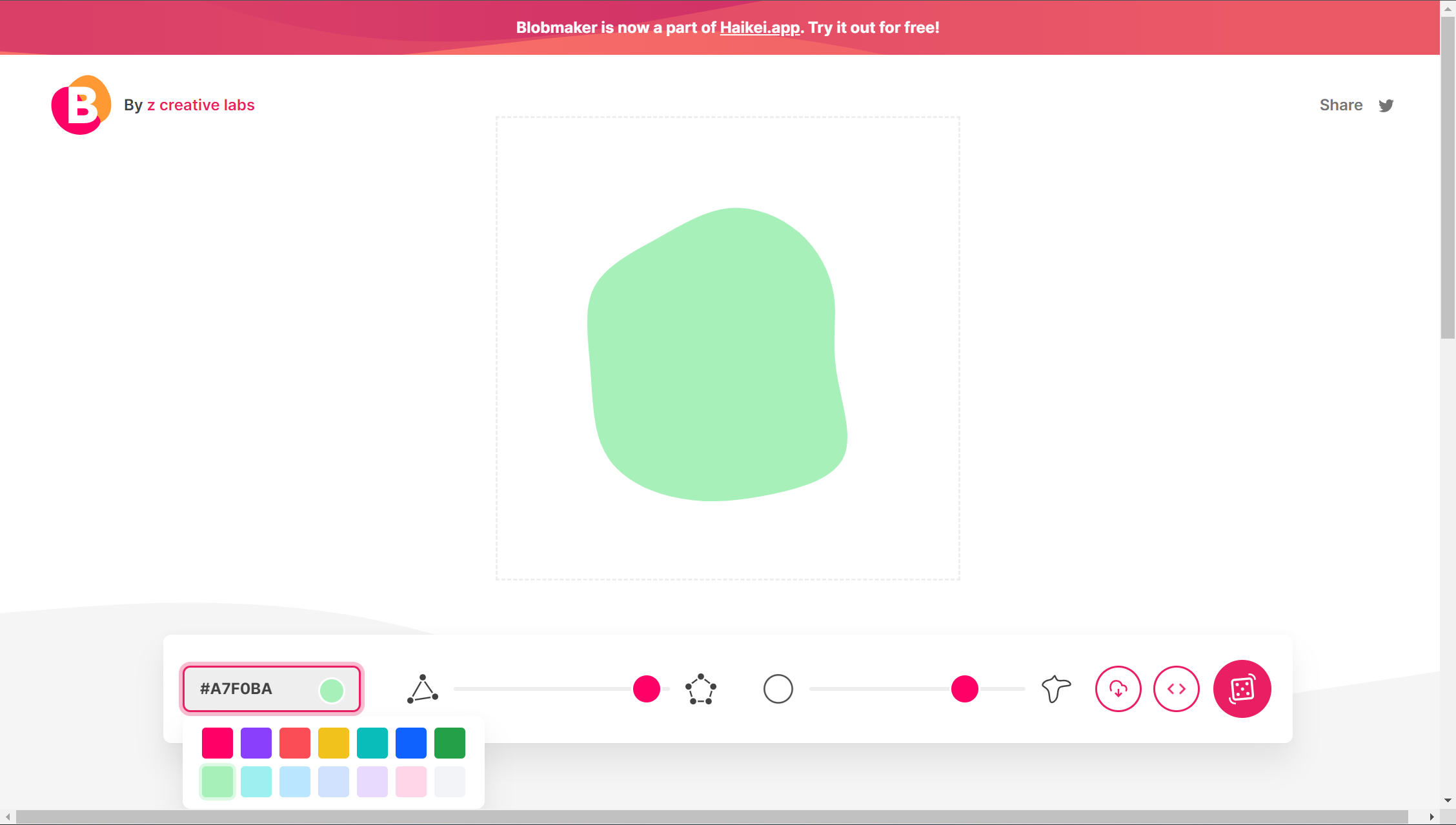This screenshot has height=825, width=1456.
Task: Select the purple color swatch
Action: click(256, 742)
